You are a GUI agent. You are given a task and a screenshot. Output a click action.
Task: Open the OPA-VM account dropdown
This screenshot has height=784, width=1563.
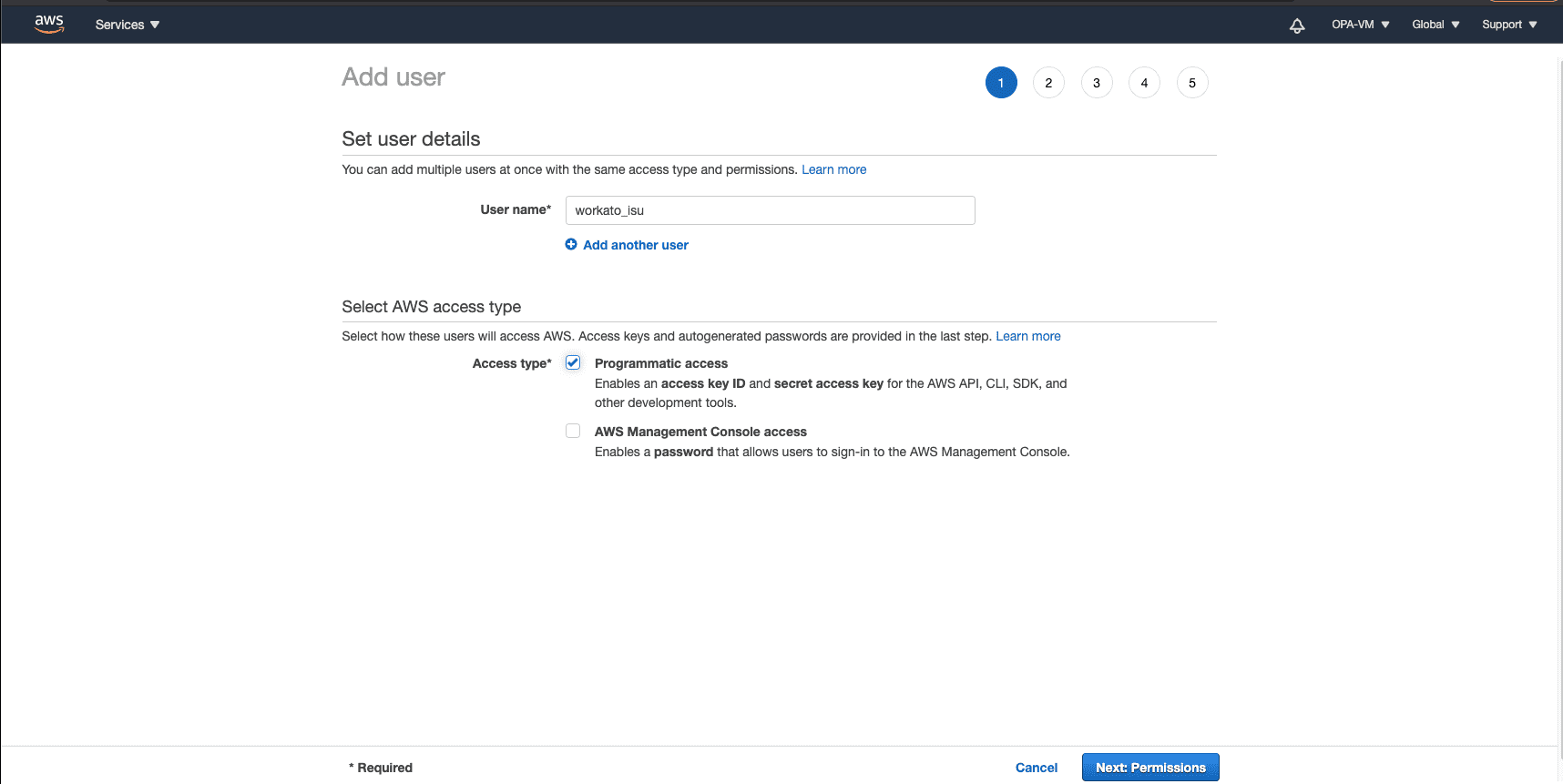pyautogui.click(x=1360, y=25)
